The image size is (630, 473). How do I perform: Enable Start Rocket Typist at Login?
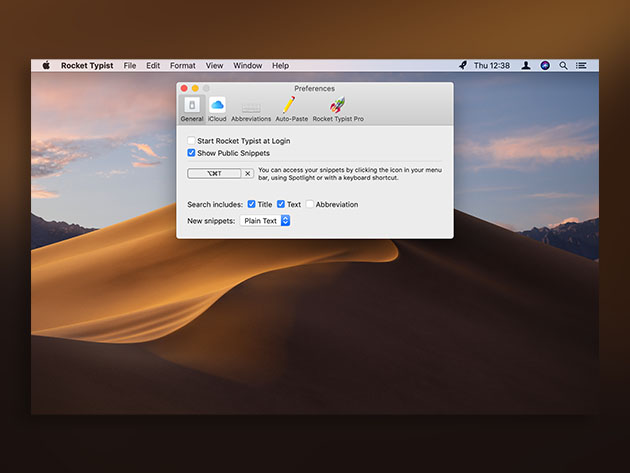pos(191,141)
